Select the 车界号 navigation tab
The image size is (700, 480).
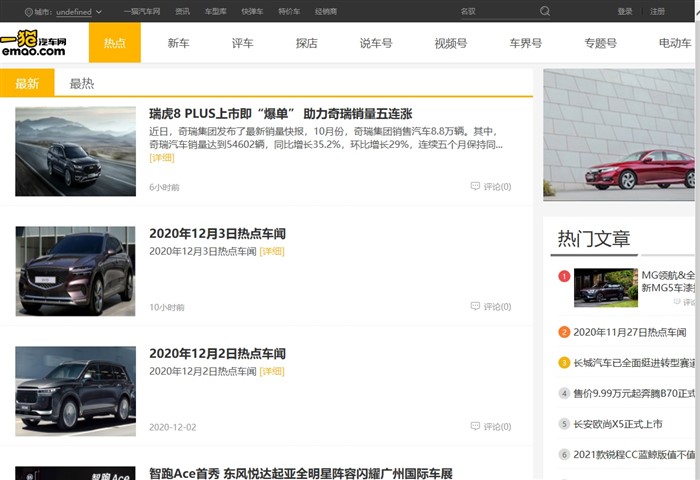click(x=525, y=43)
